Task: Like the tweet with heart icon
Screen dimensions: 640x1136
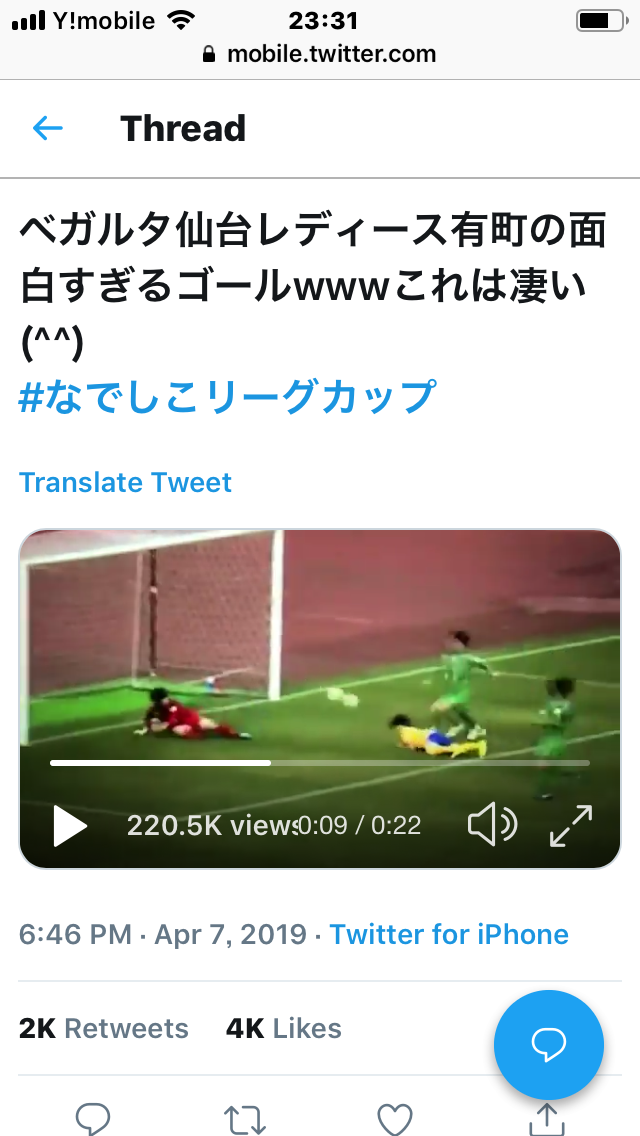Action: [395, 1119]
